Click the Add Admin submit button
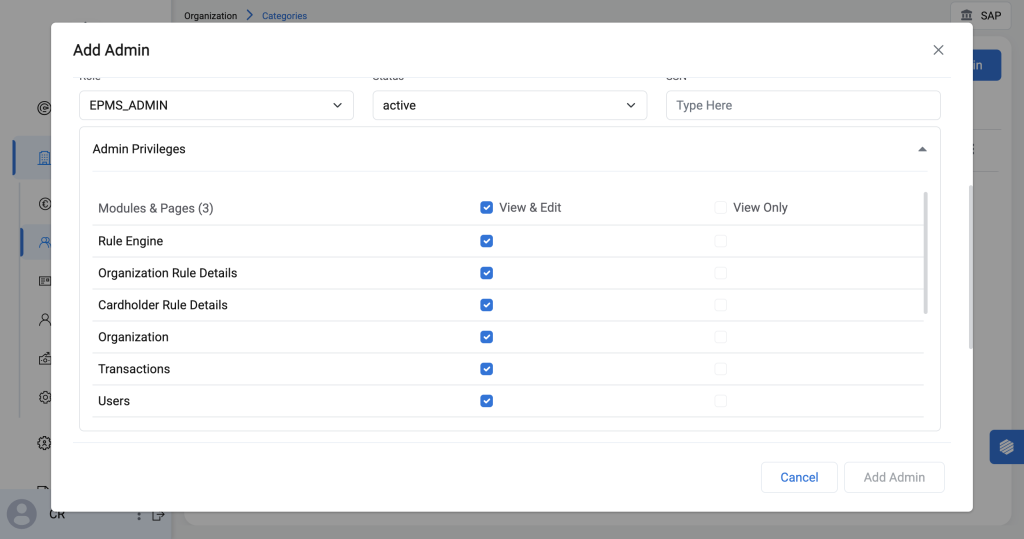 pyautogui.click(x=894, y=477)
